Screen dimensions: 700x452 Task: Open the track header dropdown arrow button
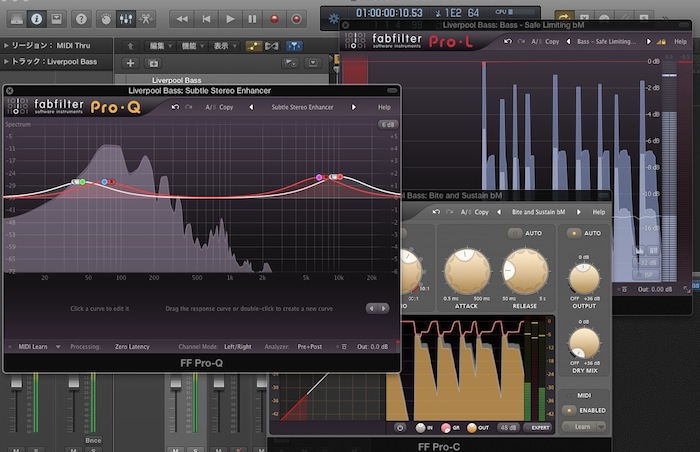[x=313, y=63]
